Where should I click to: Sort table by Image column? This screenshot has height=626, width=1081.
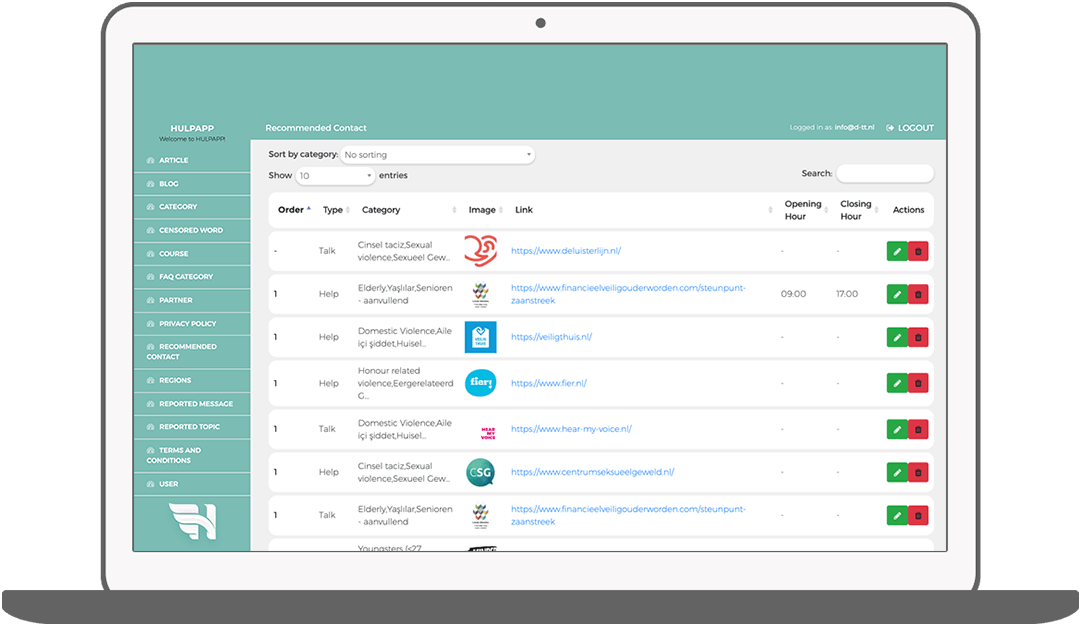point(485,210)
